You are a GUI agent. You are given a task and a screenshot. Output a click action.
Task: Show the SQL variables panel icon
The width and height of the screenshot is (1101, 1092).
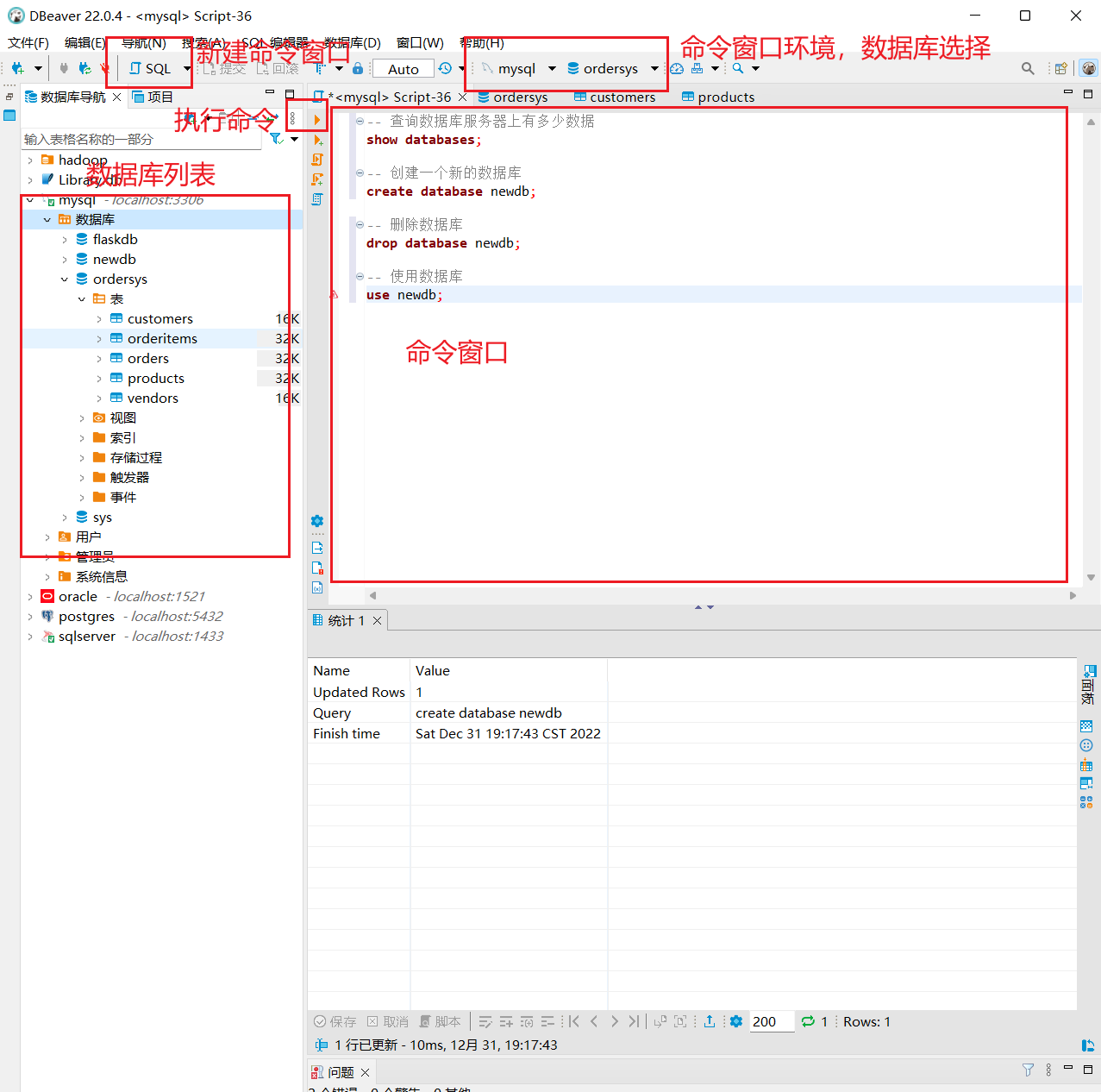pyautogui.click(x=317, y=587)
